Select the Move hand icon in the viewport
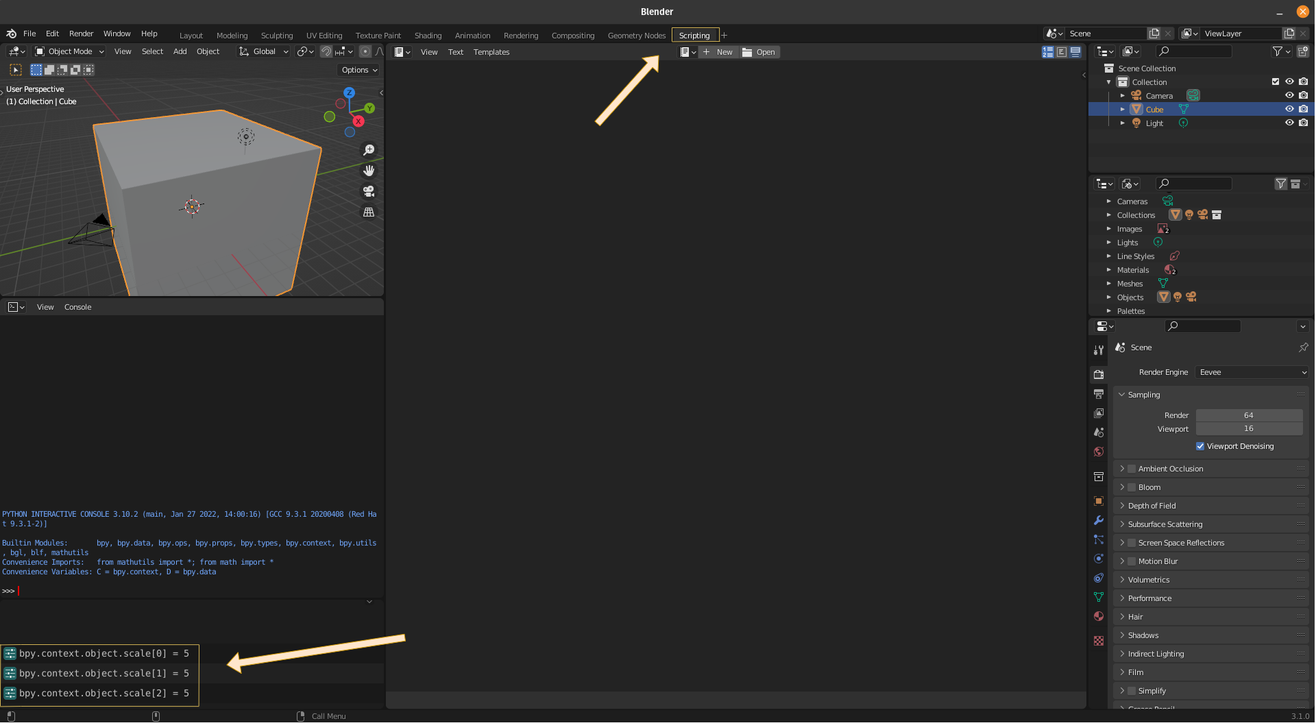This screenshot has height=723, width=1316. [x=369, y=171]
